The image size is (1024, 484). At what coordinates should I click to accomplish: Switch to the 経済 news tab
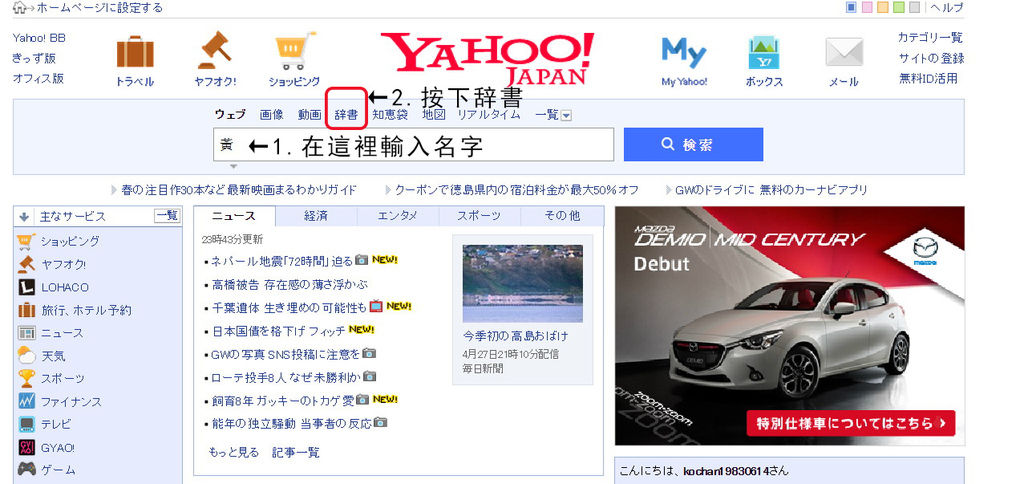[x=316, y=216]
